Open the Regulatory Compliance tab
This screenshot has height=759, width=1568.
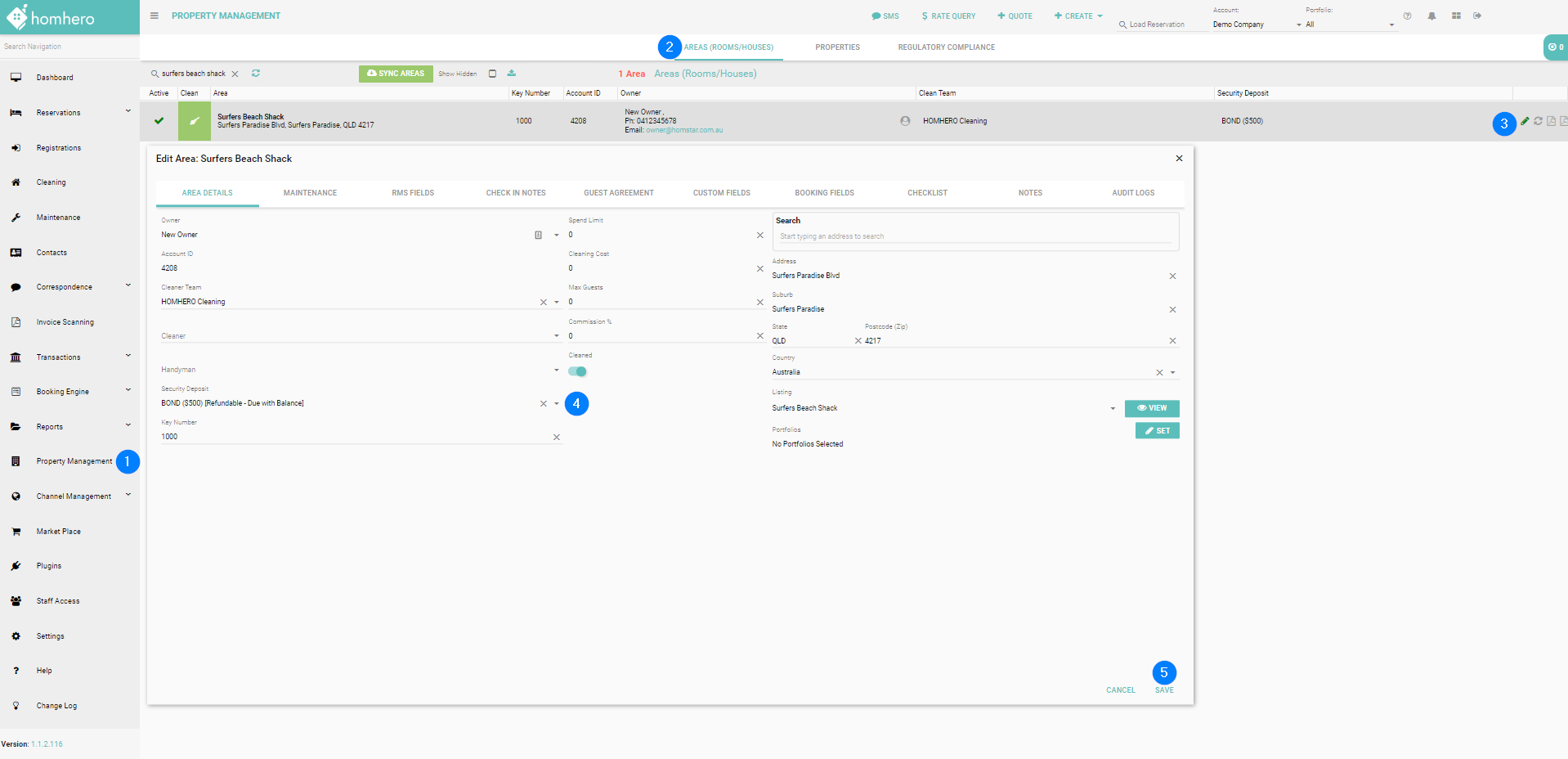click(x=946, y=47)
